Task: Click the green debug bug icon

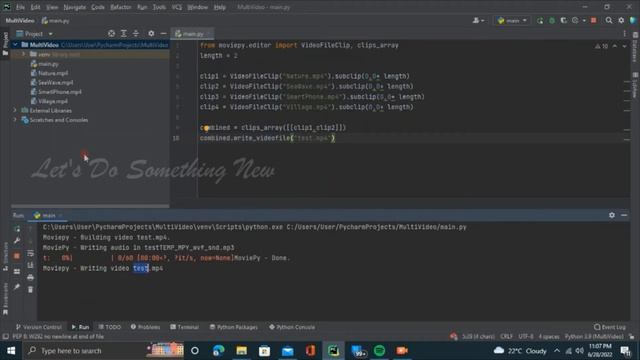Action: pyautogui.click(x=552, y=20)
